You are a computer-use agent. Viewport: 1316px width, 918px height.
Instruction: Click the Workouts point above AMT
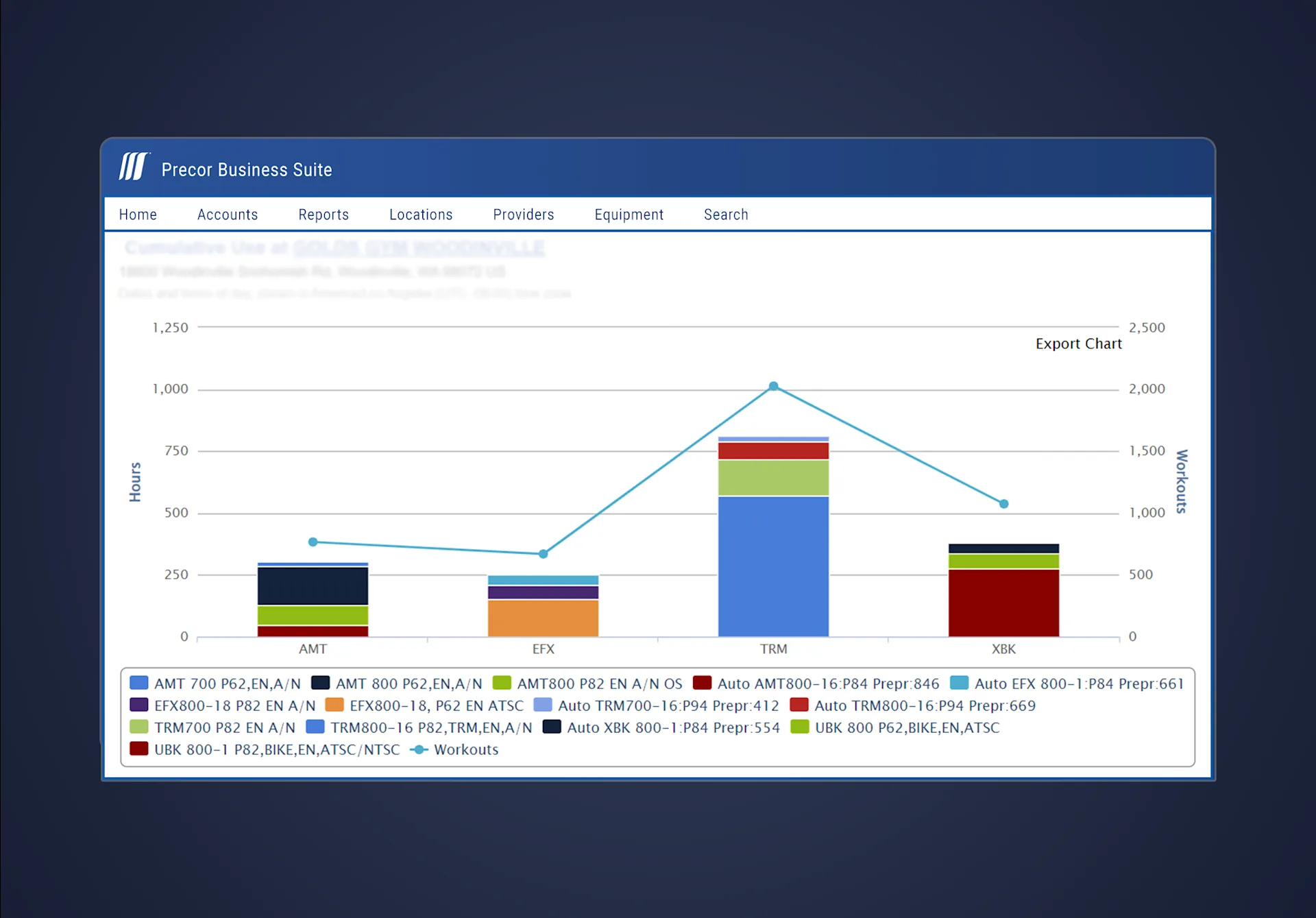[x=313, y=542]
